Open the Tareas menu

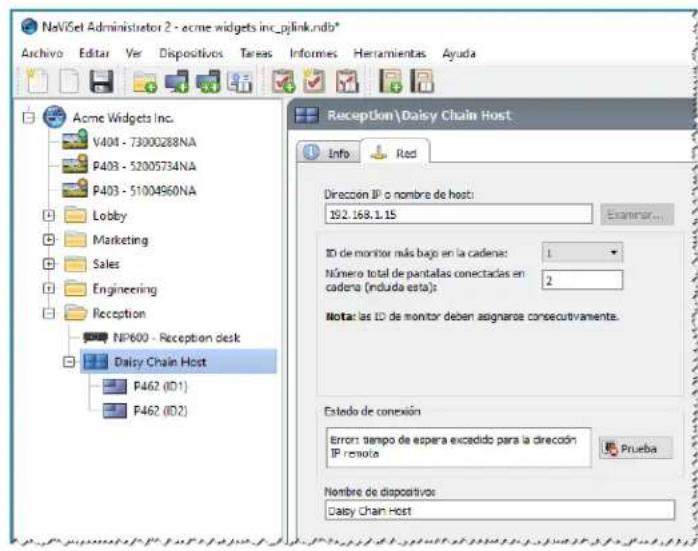pyautogui.click(x=256, y=53)
